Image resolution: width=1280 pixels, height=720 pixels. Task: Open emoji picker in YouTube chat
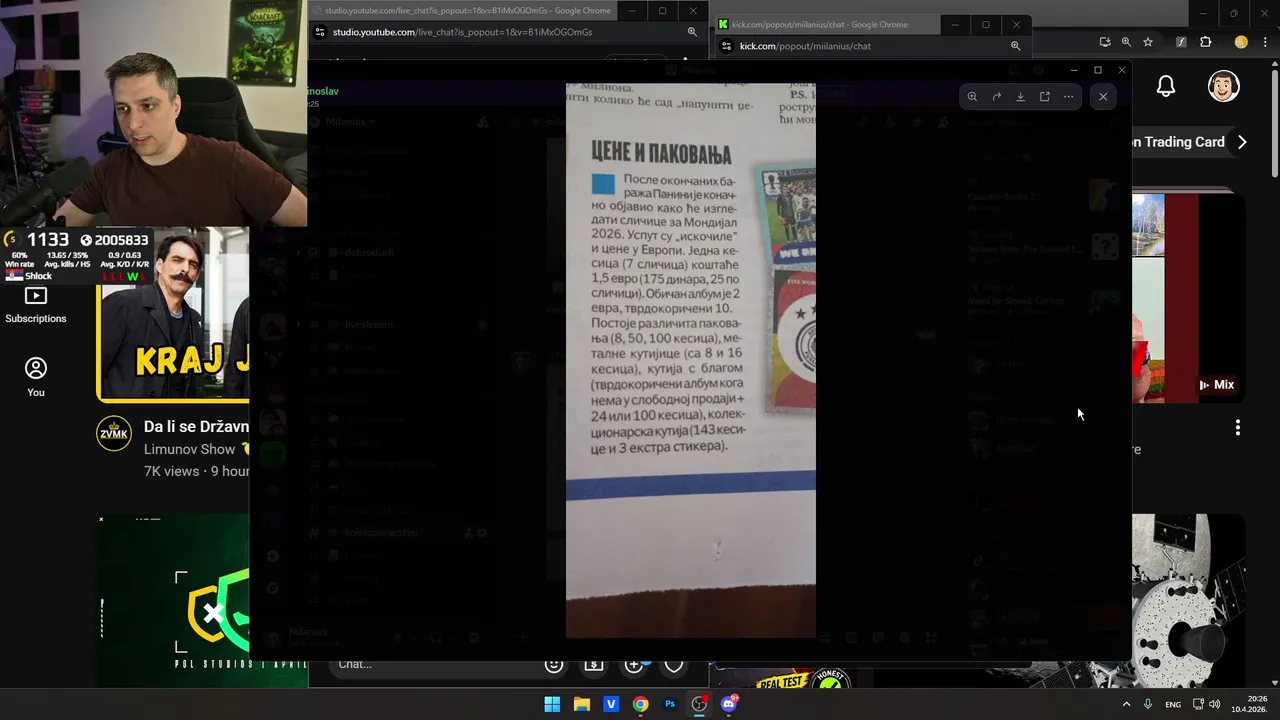[553, 664]
